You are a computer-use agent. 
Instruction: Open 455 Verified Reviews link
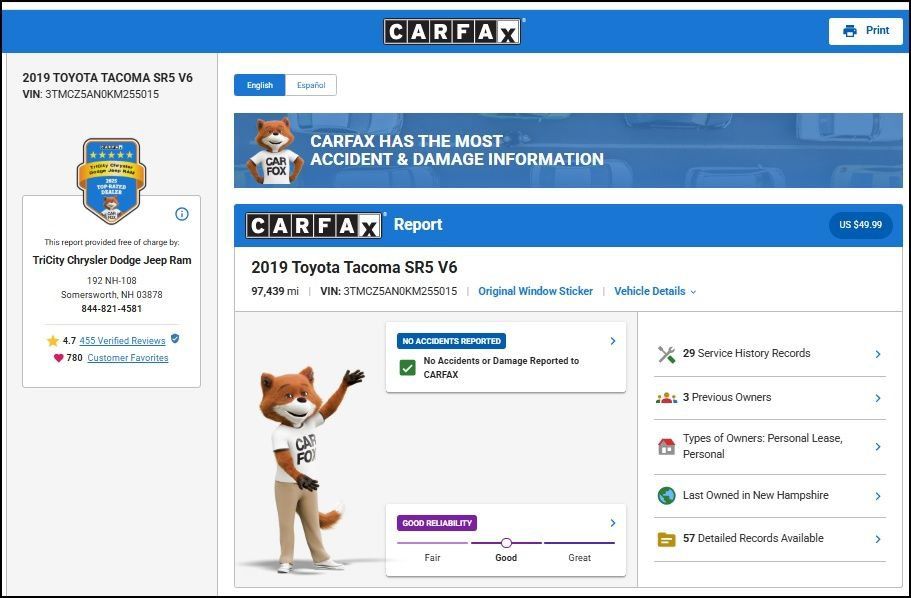pyautogui.click(x=123, y=341)
